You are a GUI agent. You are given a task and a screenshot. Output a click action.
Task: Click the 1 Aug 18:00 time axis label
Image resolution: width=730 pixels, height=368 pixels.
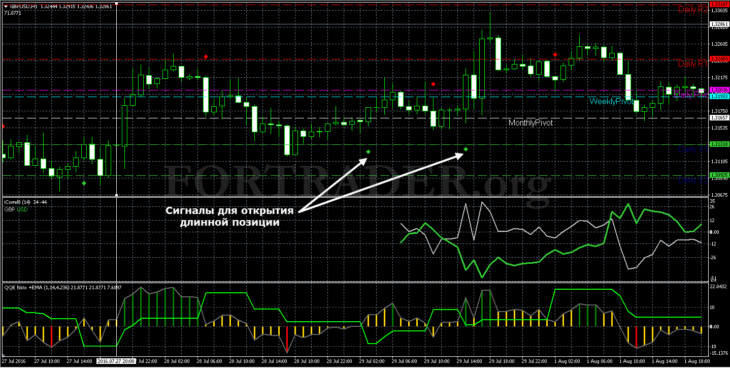[696, 361]
